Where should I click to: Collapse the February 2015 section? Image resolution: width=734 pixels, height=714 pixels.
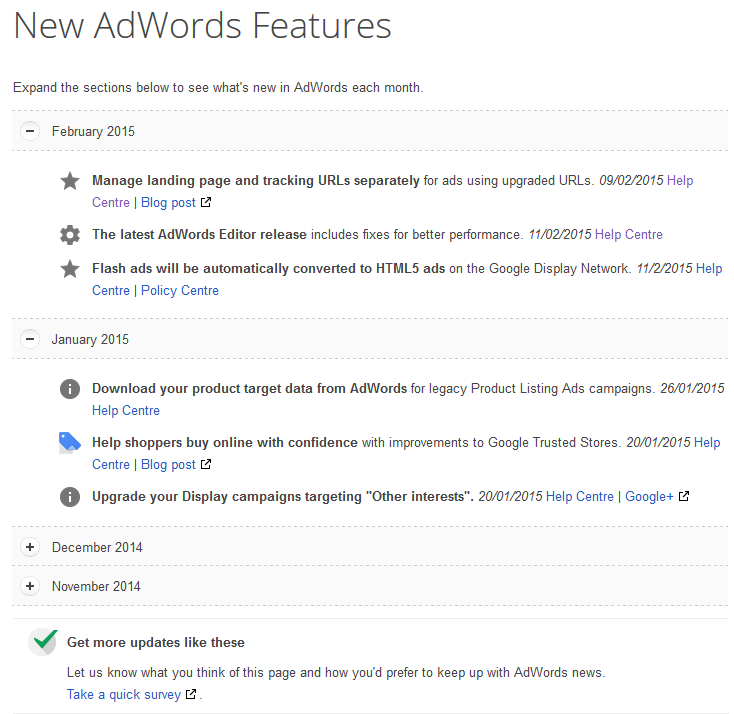click(30, 131)
